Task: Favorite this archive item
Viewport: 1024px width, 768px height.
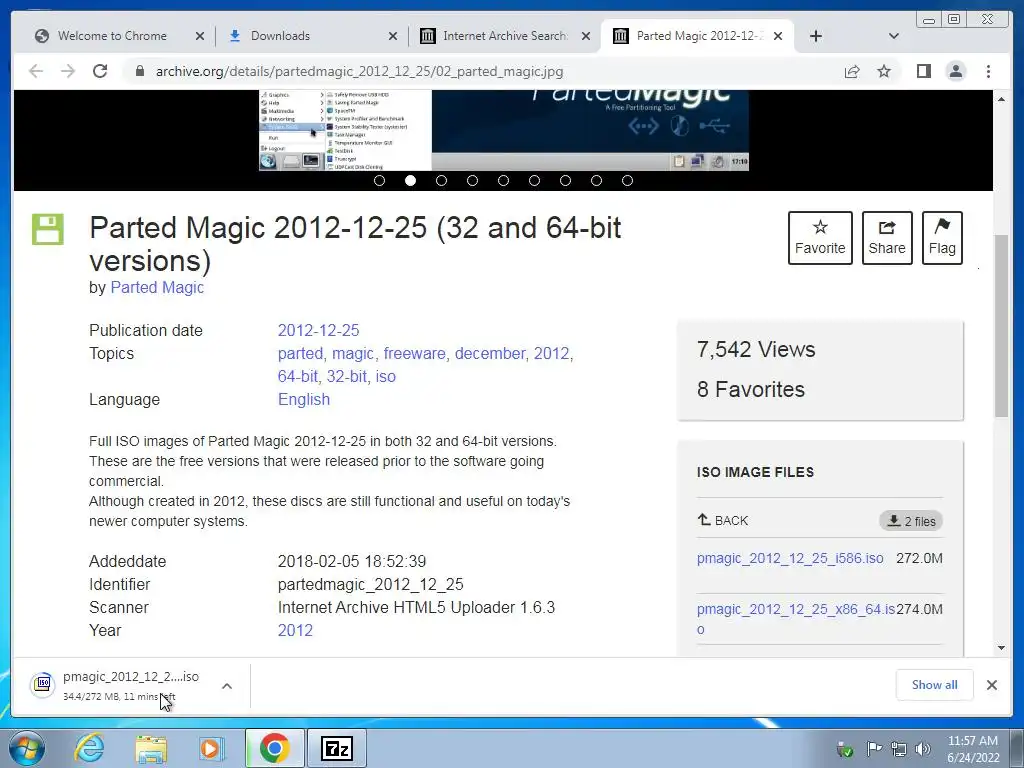Action: tap(820, 238)
